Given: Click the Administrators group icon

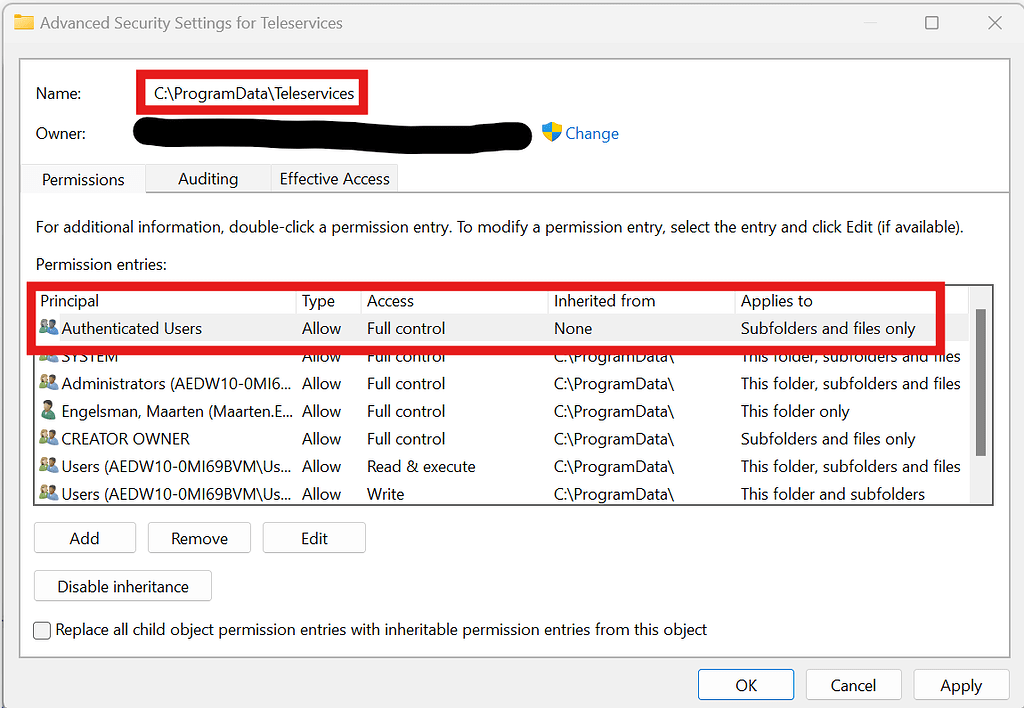Looking at the screenshot, I should (48, 383).
